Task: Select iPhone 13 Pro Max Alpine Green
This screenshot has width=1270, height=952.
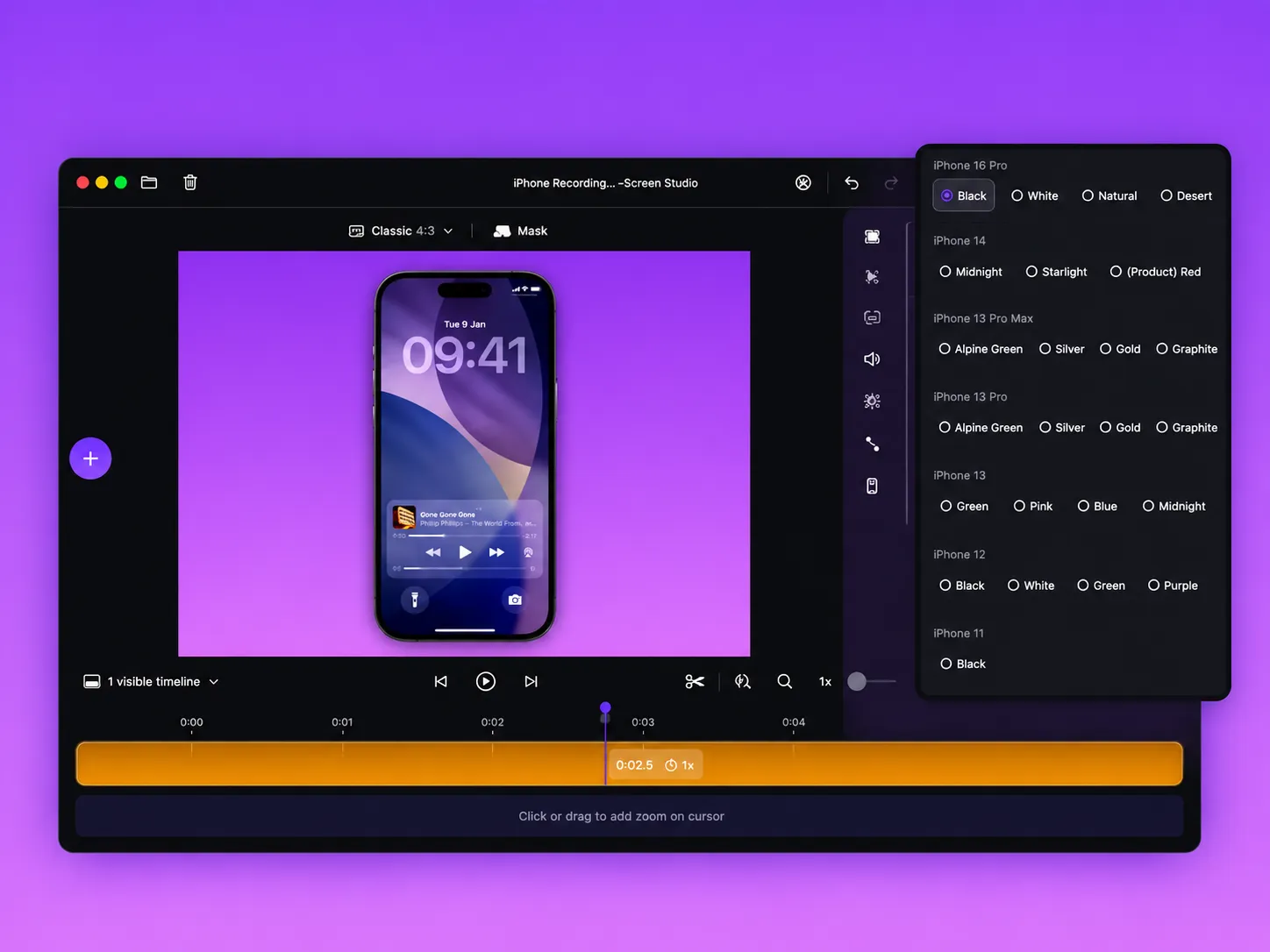Action: coord(981,349)
